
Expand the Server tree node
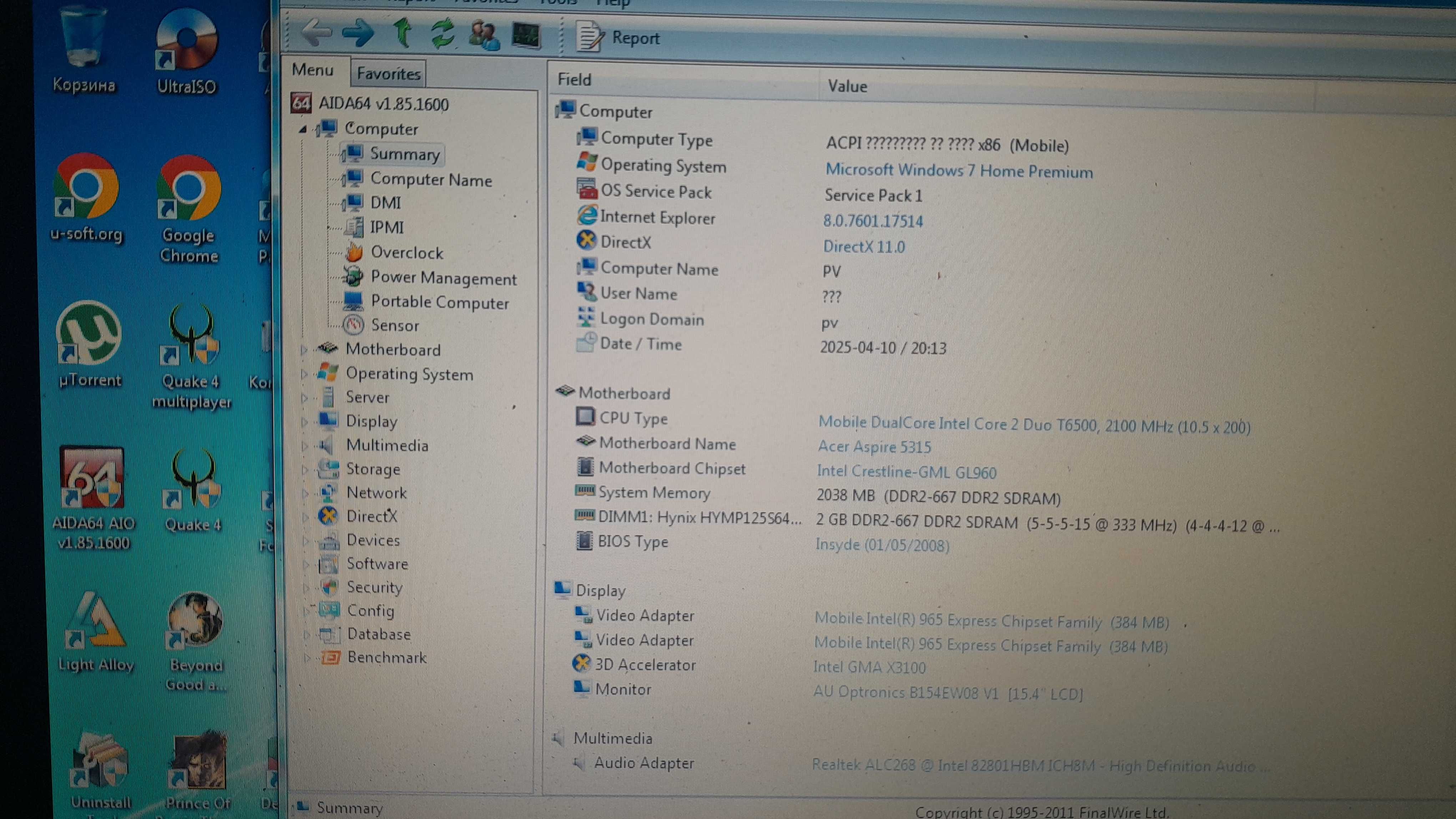[305, 398]
